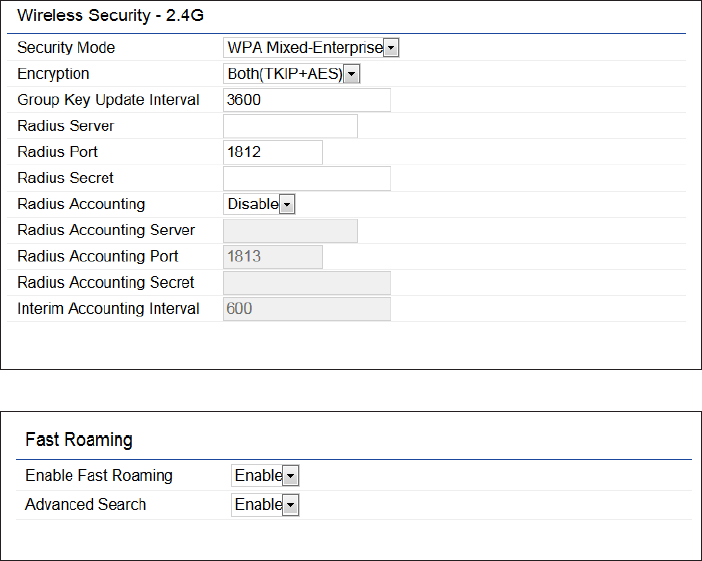Open the Advanced Search dropdown

click(x=265, y=505)
